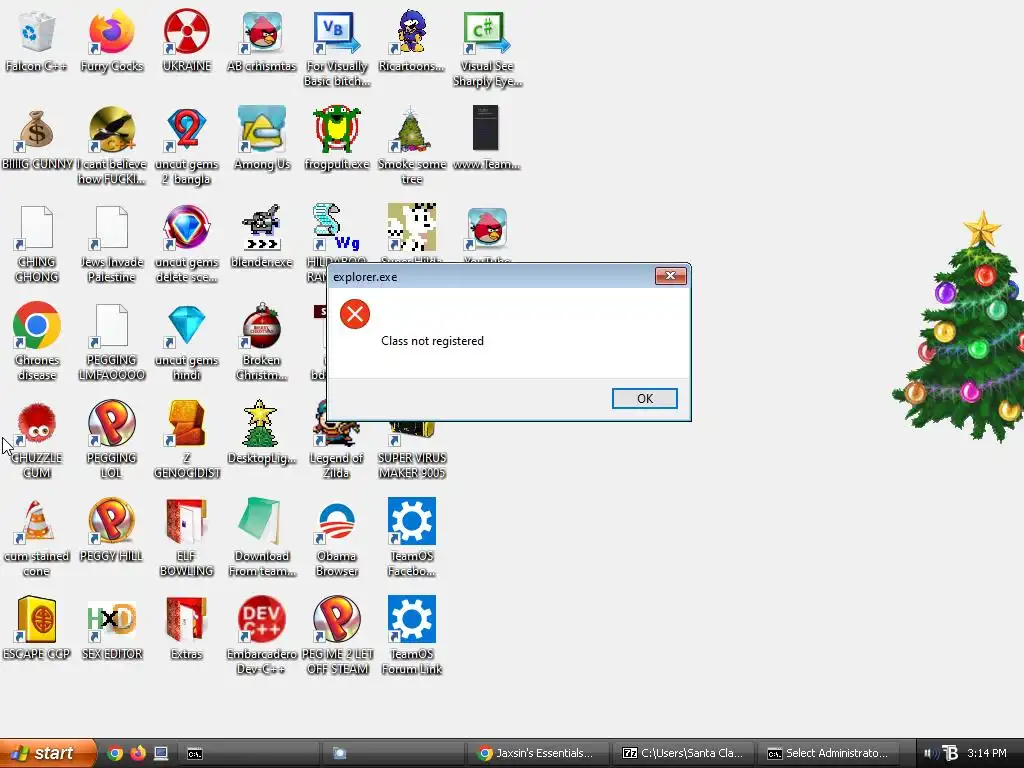The height and width of the screenshot is (768, 1024).
Task: Switch to the 7-Zip C:\Users\Santa Cla... window
Action: pos(683,753)
